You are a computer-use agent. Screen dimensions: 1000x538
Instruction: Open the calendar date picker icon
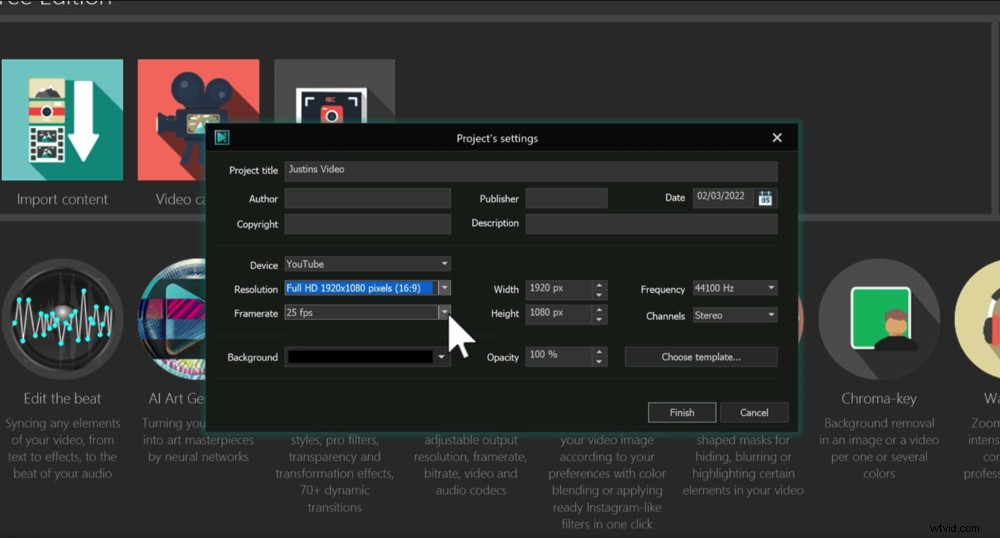click(765, 198)
